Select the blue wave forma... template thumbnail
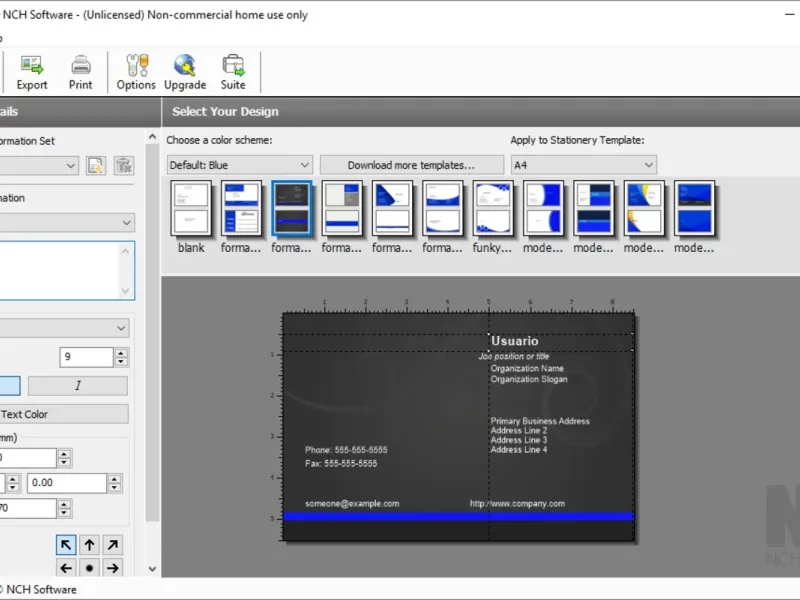 [x=442, y=208]
